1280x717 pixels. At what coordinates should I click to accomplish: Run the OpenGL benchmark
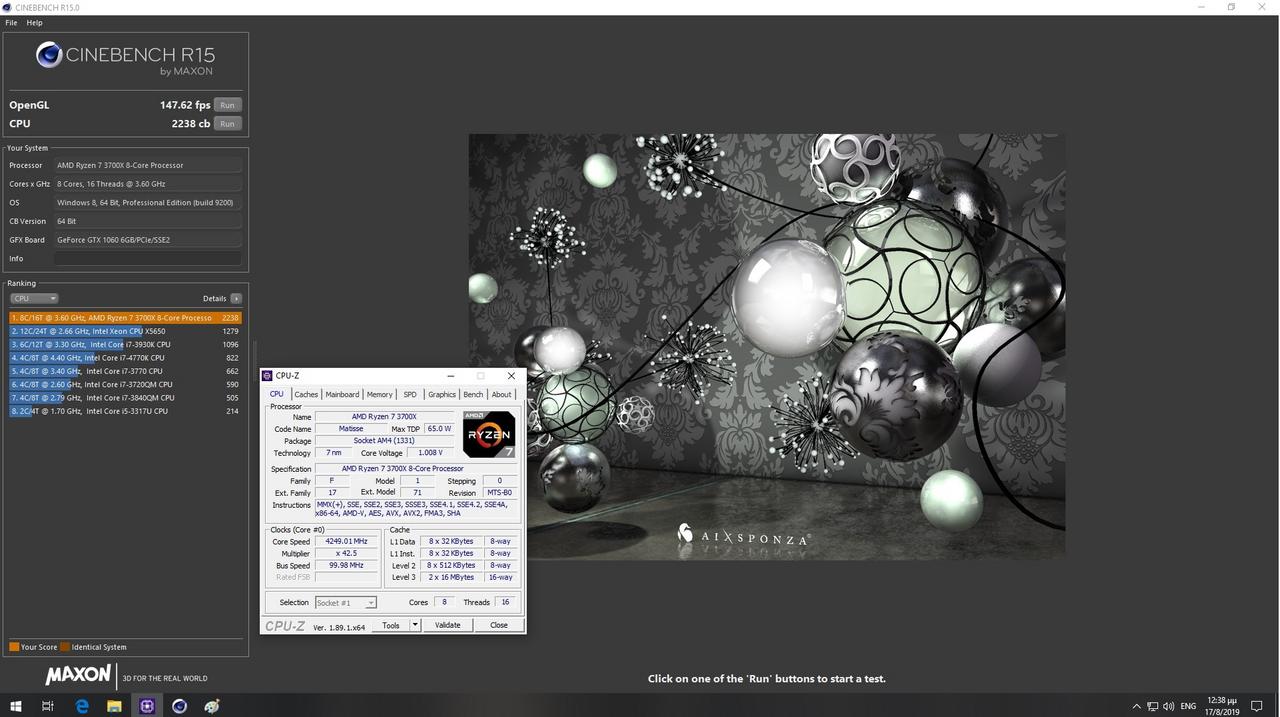click(x=228, y=105)
